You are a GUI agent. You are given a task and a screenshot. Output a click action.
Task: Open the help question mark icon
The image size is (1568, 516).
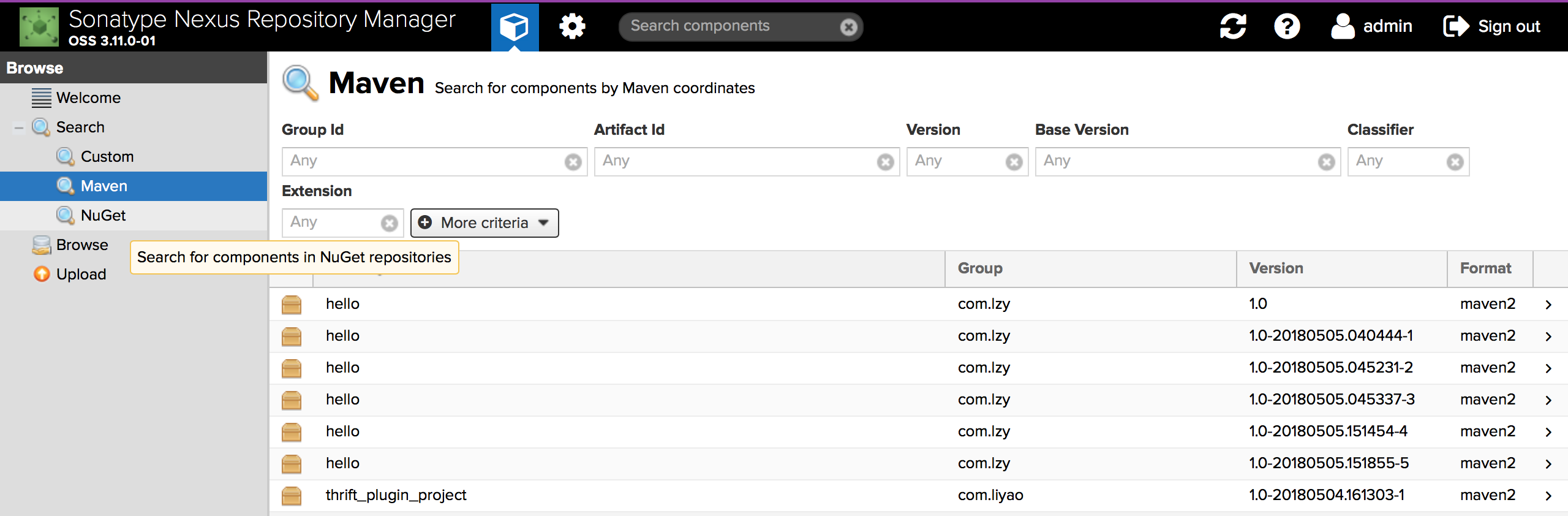[1287, 26]
